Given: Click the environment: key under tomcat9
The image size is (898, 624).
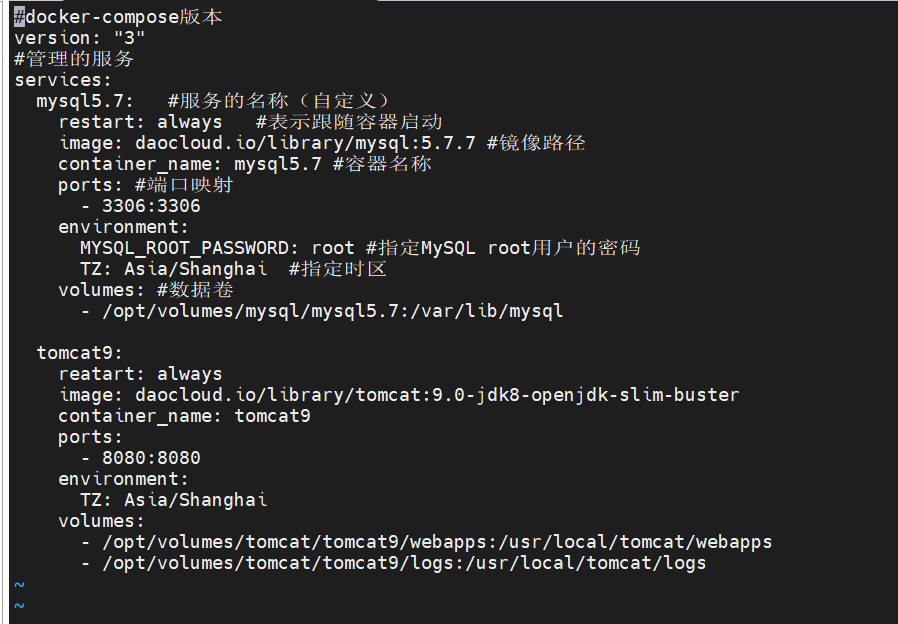Looking at the screenshot, I should [123, 479].
